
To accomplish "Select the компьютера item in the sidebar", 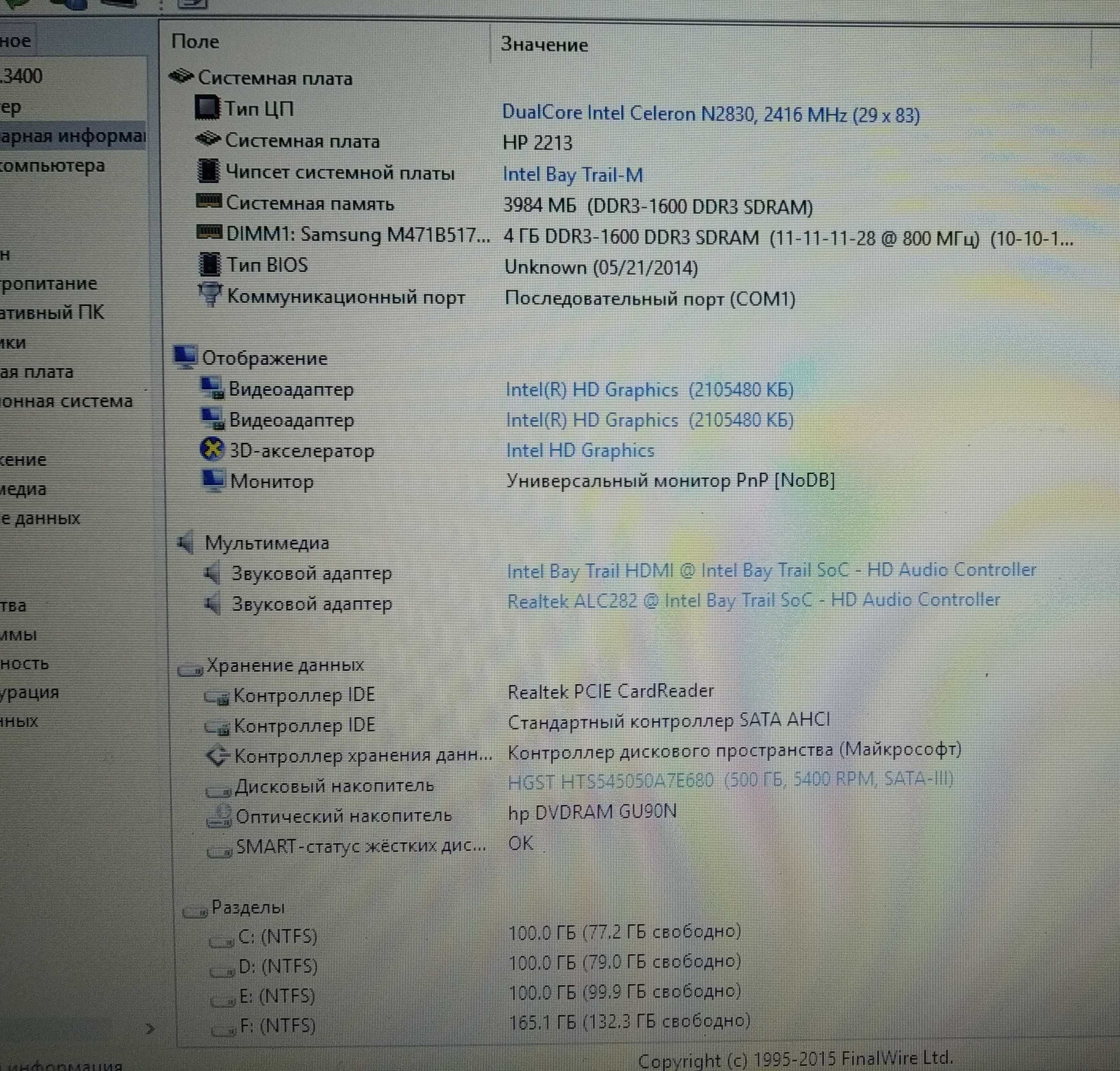I will point(52,166).
